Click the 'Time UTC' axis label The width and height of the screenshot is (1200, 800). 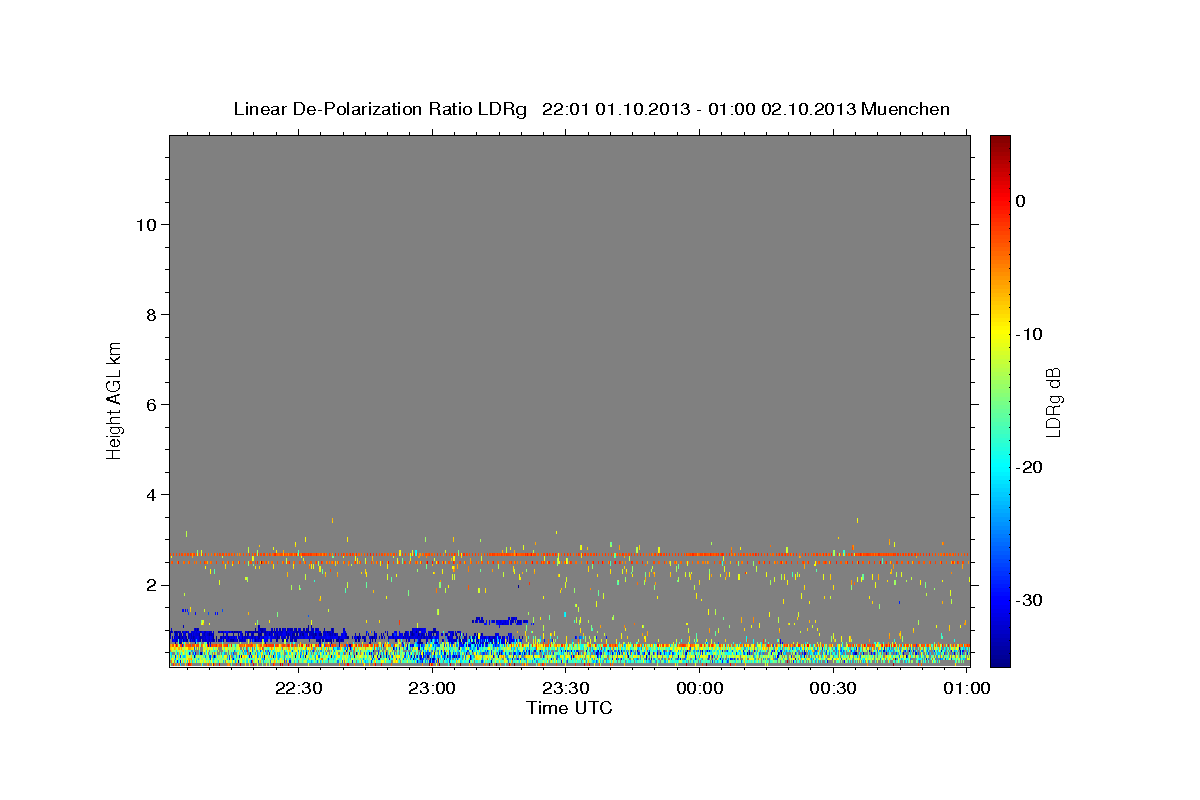[569, 708]
